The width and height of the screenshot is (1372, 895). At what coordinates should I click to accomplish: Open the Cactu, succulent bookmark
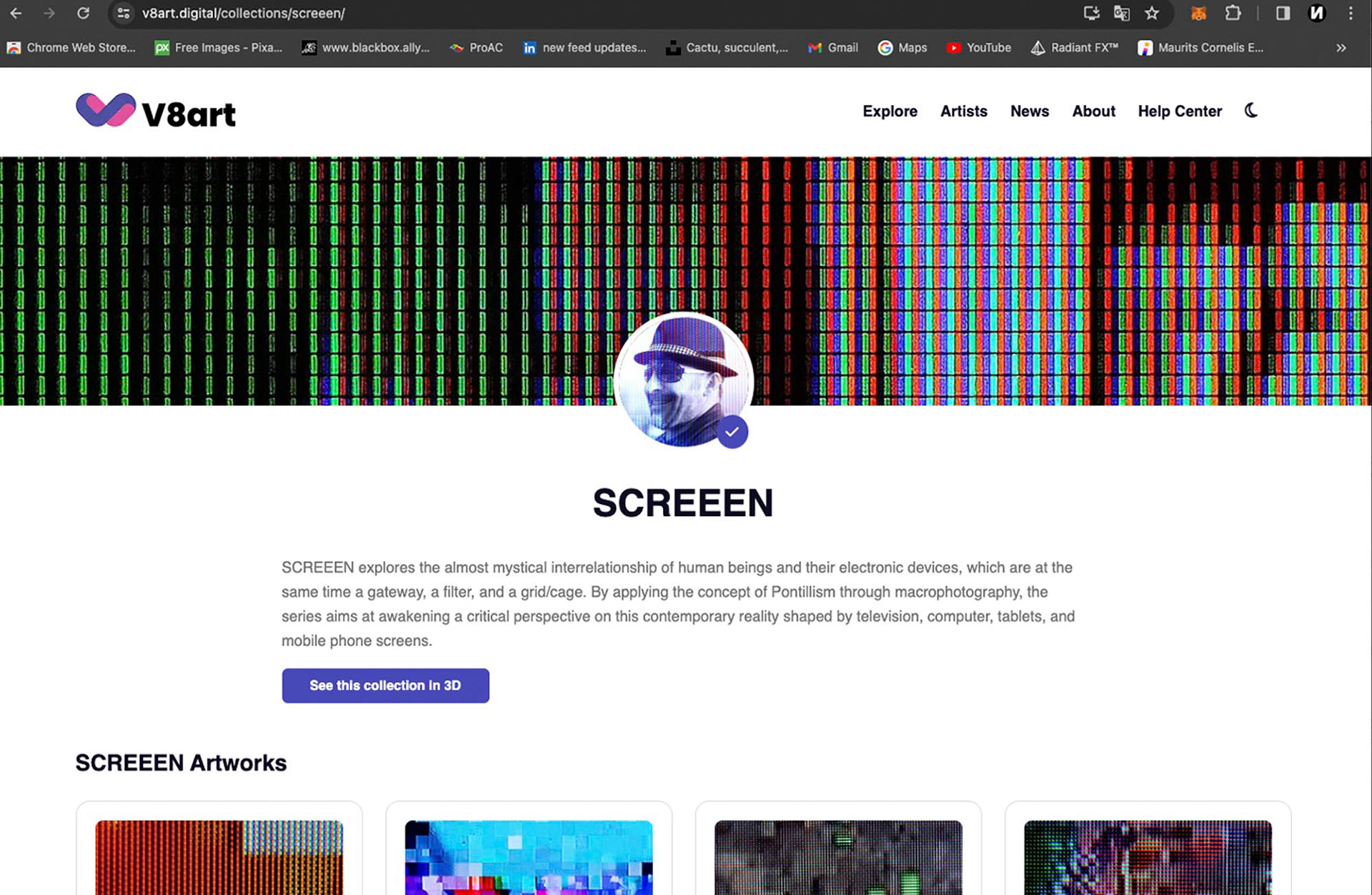(x=727, y=47)
